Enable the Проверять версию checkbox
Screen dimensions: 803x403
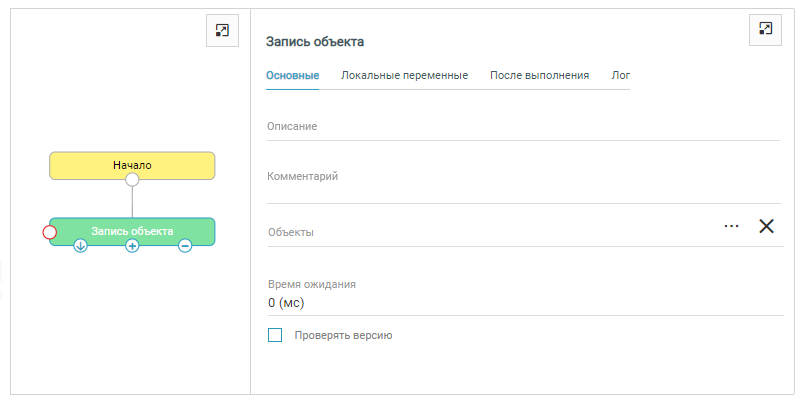[x=275, y=336]
